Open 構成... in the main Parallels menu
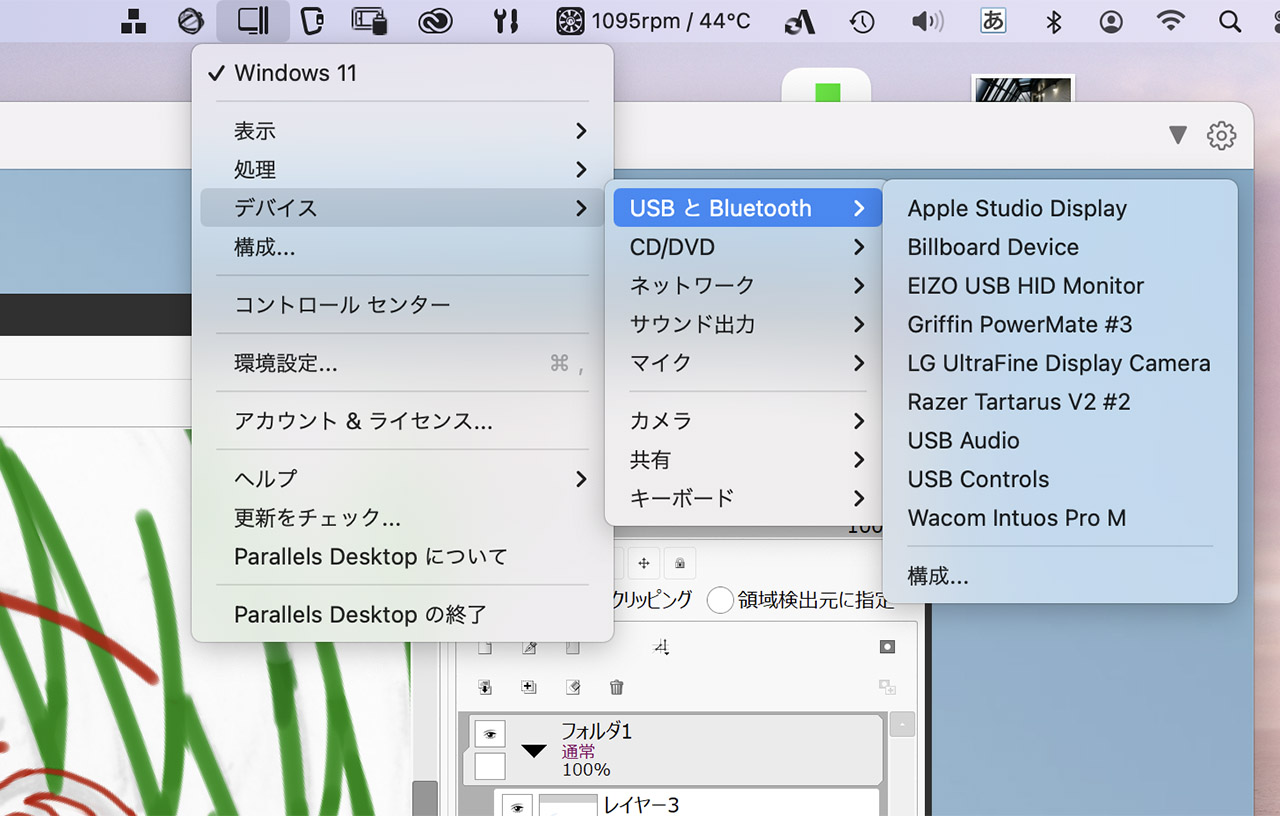This screenshot has width=1280, height=816. [x=402, y=247]
